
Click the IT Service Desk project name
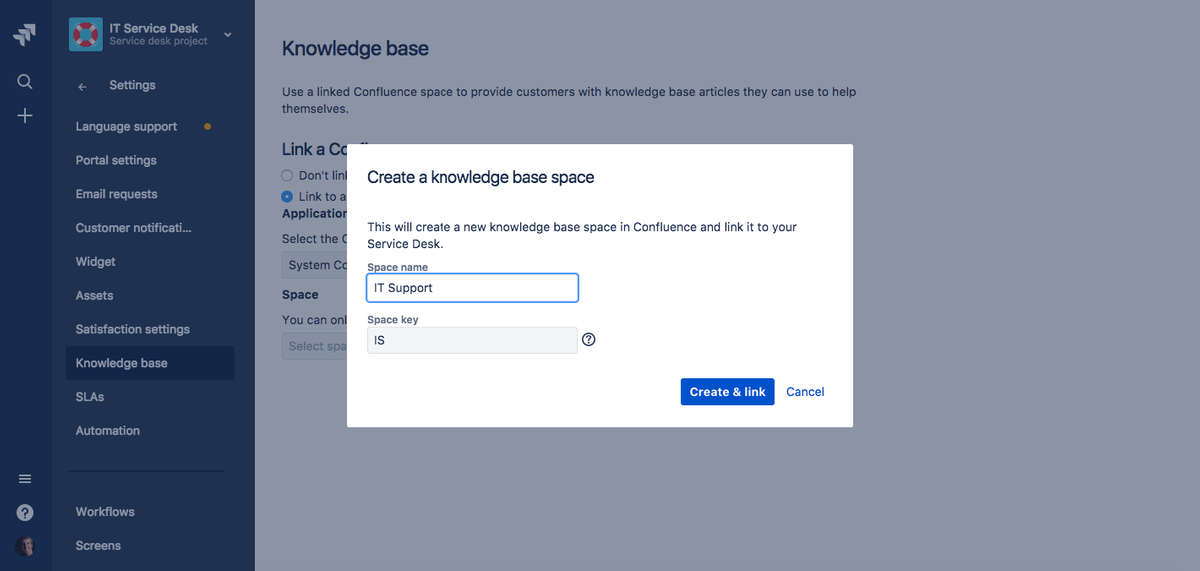click(x=153, y=28)
